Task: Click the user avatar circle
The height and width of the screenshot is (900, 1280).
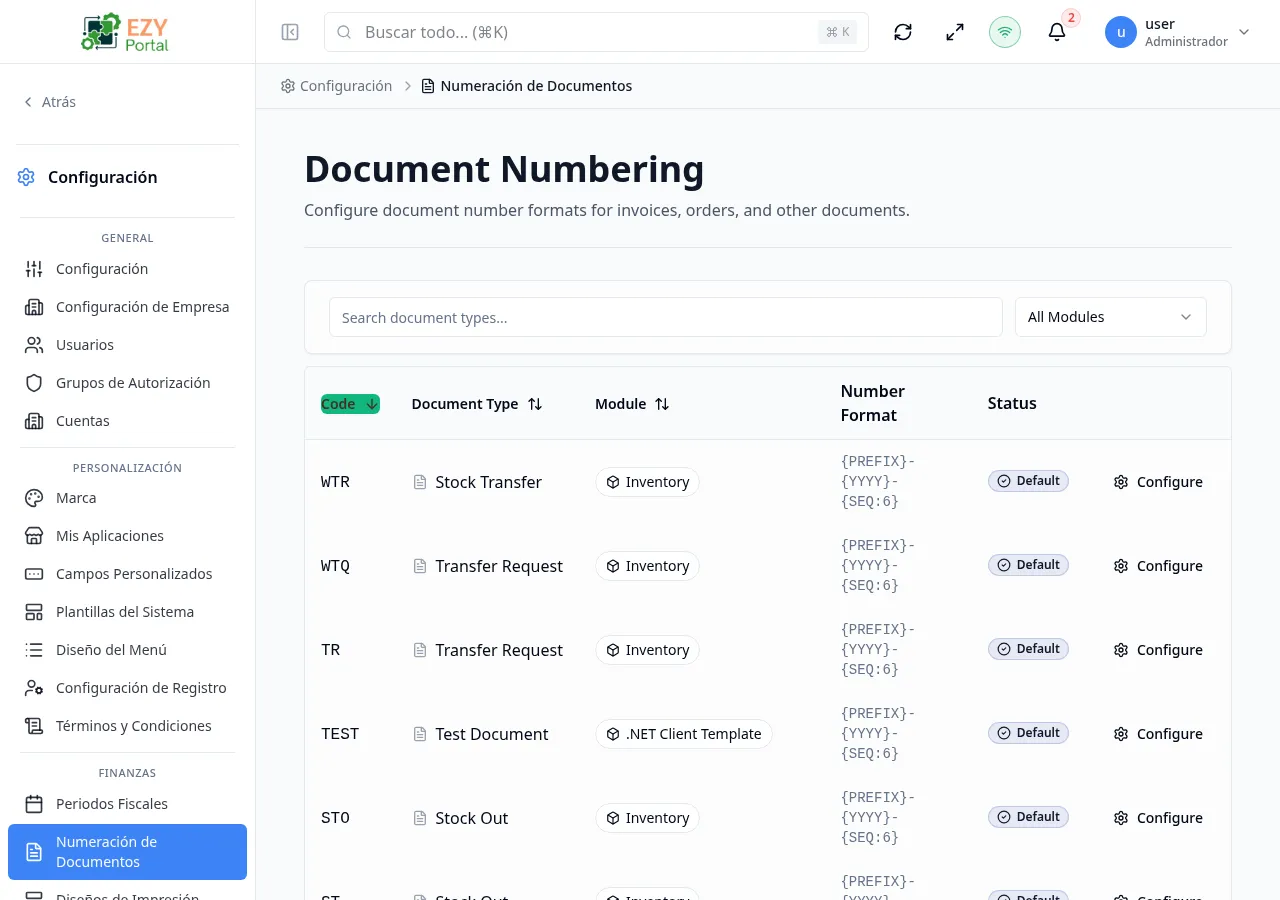Action: (x=1121, y=32)
